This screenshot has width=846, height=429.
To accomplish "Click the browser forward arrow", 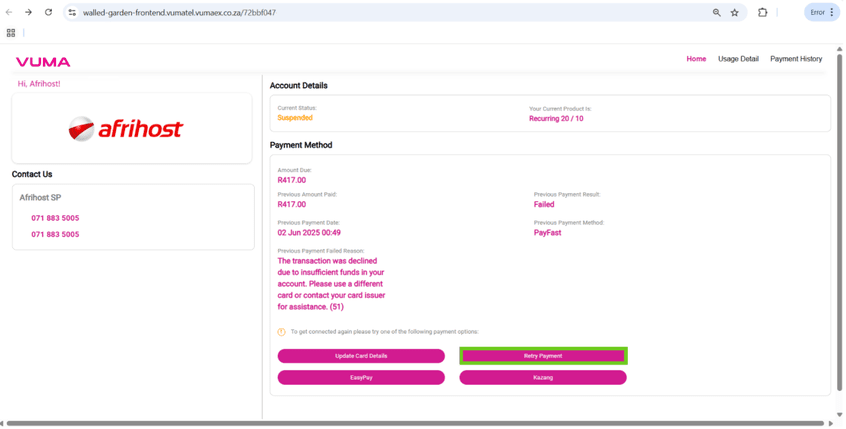I will (x=28, y=13).
